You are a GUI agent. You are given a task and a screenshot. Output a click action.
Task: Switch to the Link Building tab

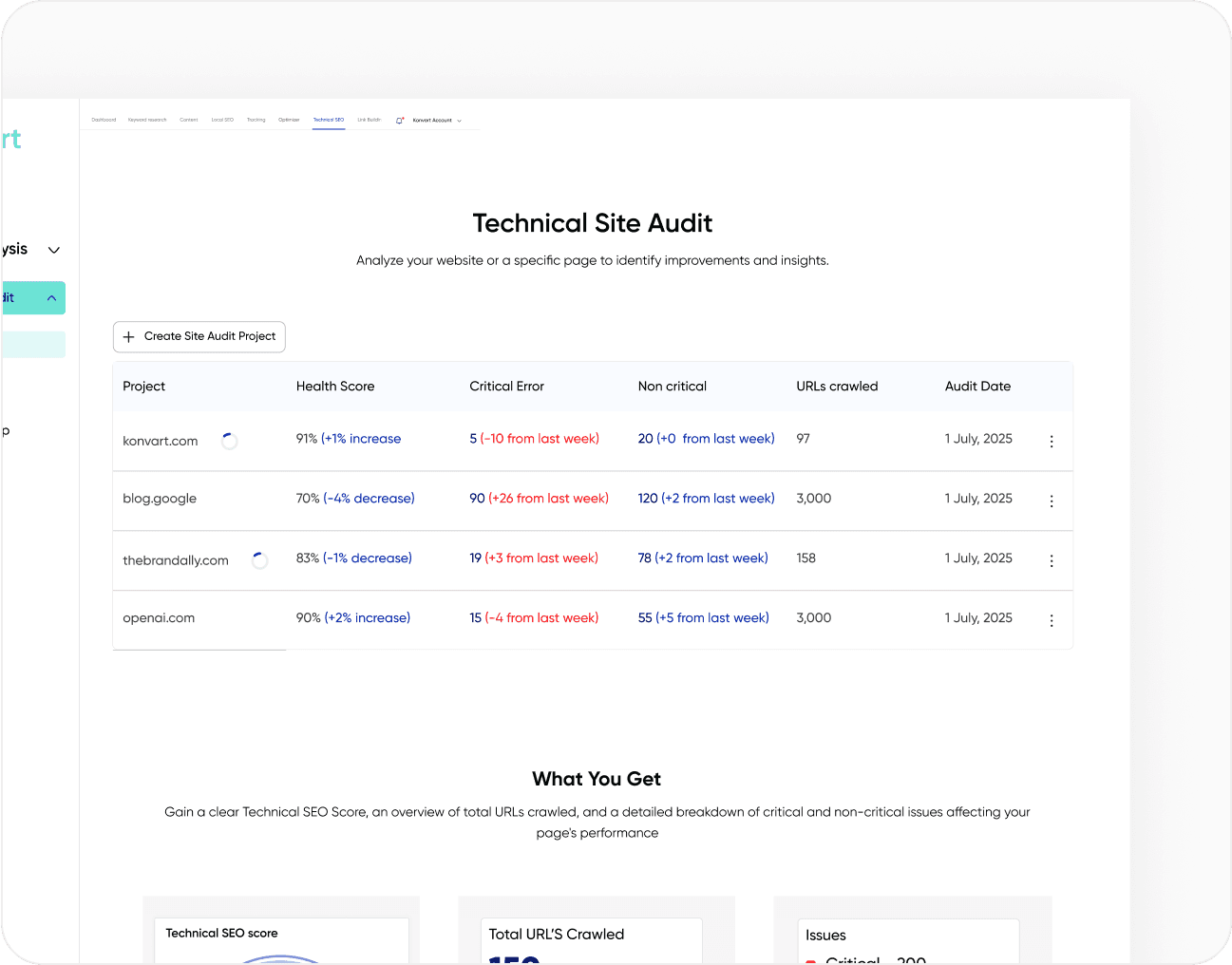point(370,120)
